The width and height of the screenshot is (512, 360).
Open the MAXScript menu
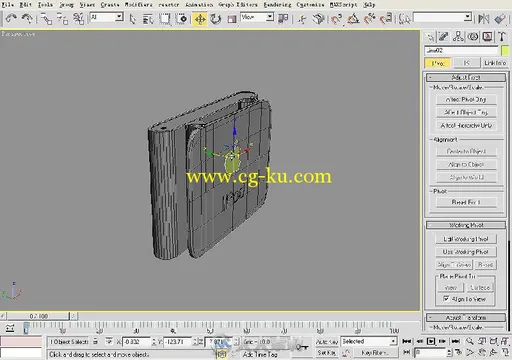[x=343, y=5]
